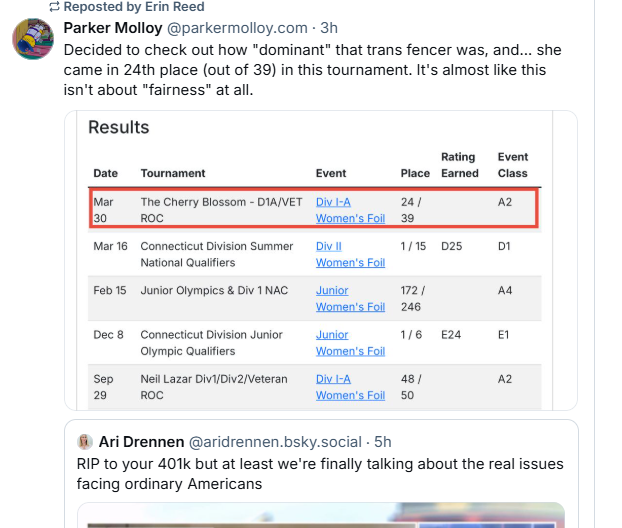Open the @aridrennen.bsky.social handle
This screenshot has width=622, height=528.
(275, 441)
